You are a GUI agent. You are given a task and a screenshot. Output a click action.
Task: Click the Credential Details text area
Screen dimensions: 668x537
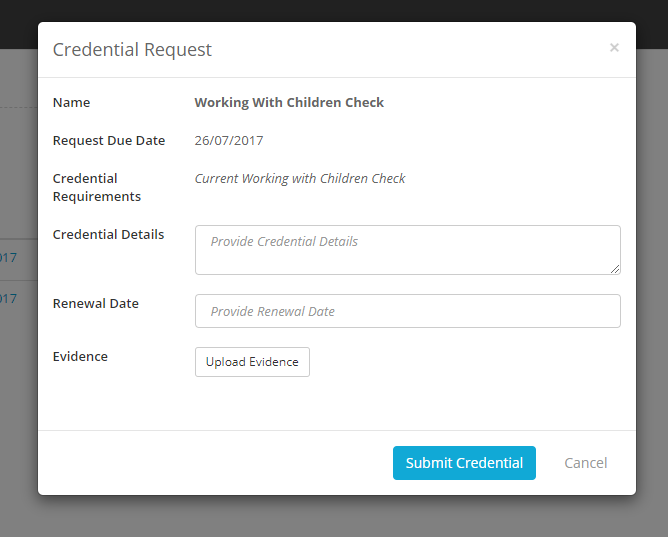(x=407, y=249)
